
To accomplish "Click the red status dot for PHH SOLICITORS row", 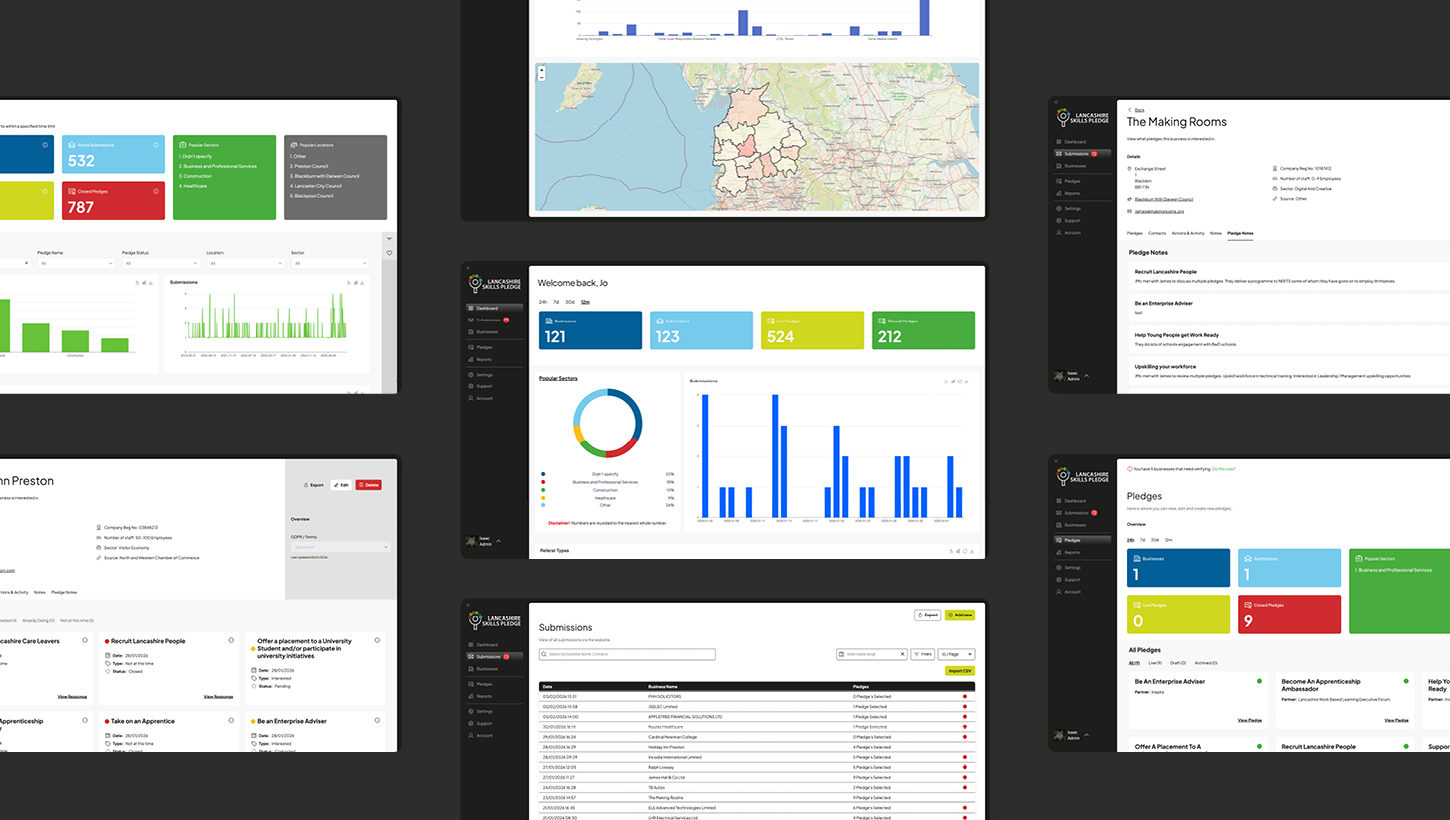I will click(965, 696).
